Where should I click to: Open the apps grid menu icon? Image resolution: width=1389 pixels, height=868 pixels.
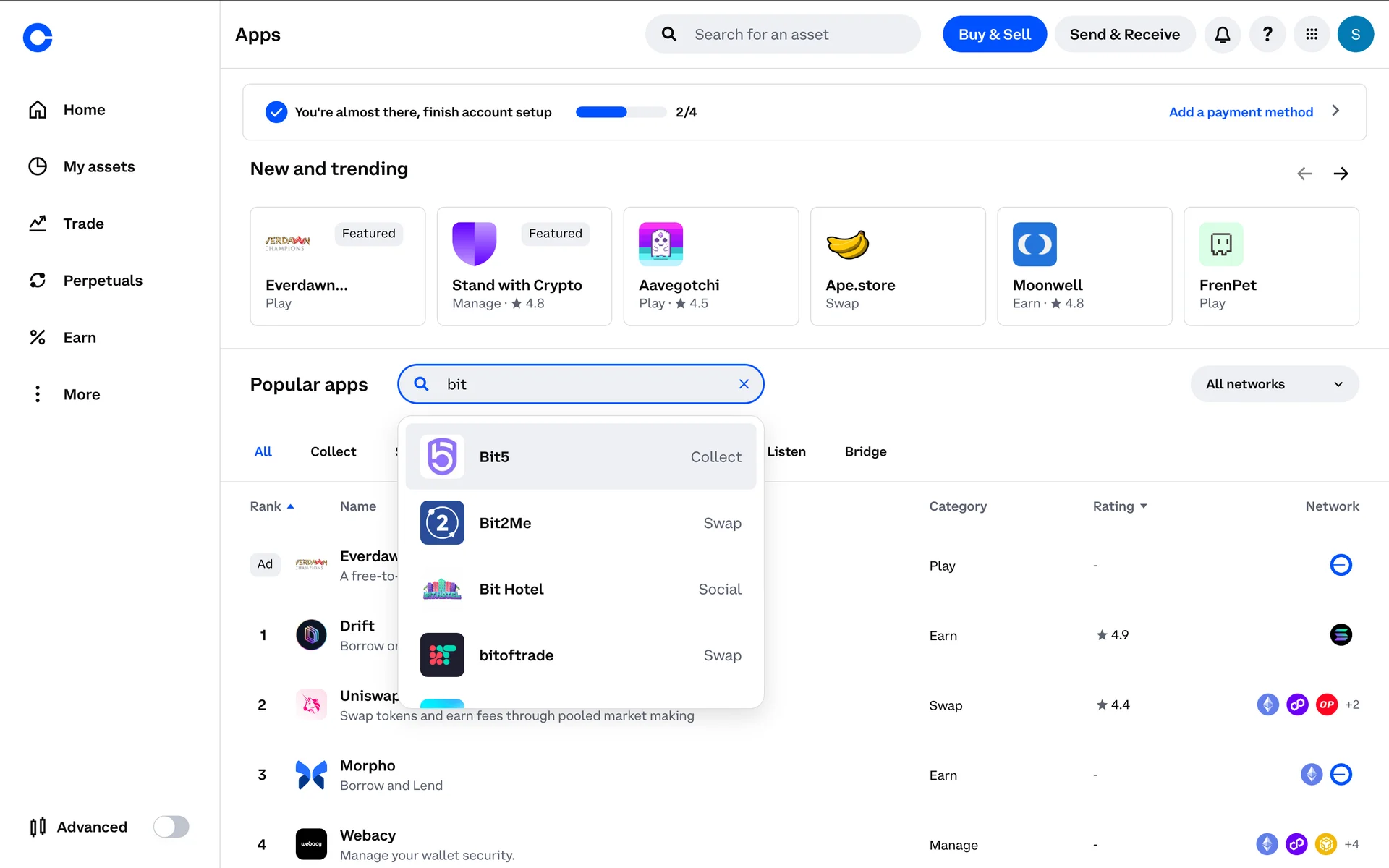pyautogui.click(x=1311, y=34)
